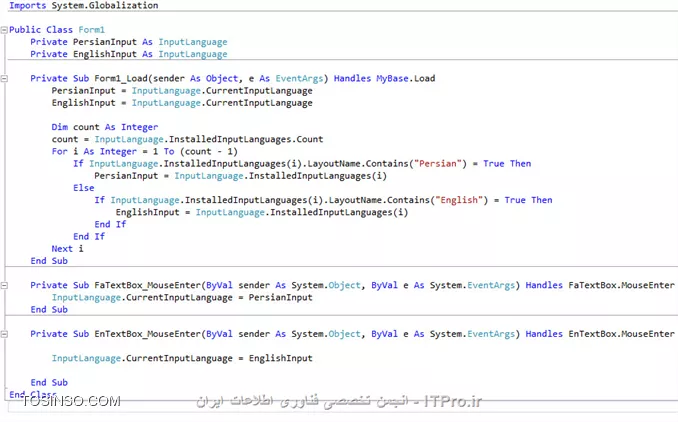The height and width of the screenshot is (422, 678).
Task: Click 'CurrentInputLanguage = EnglishInput' assignment line
Action: coord(182,358)
